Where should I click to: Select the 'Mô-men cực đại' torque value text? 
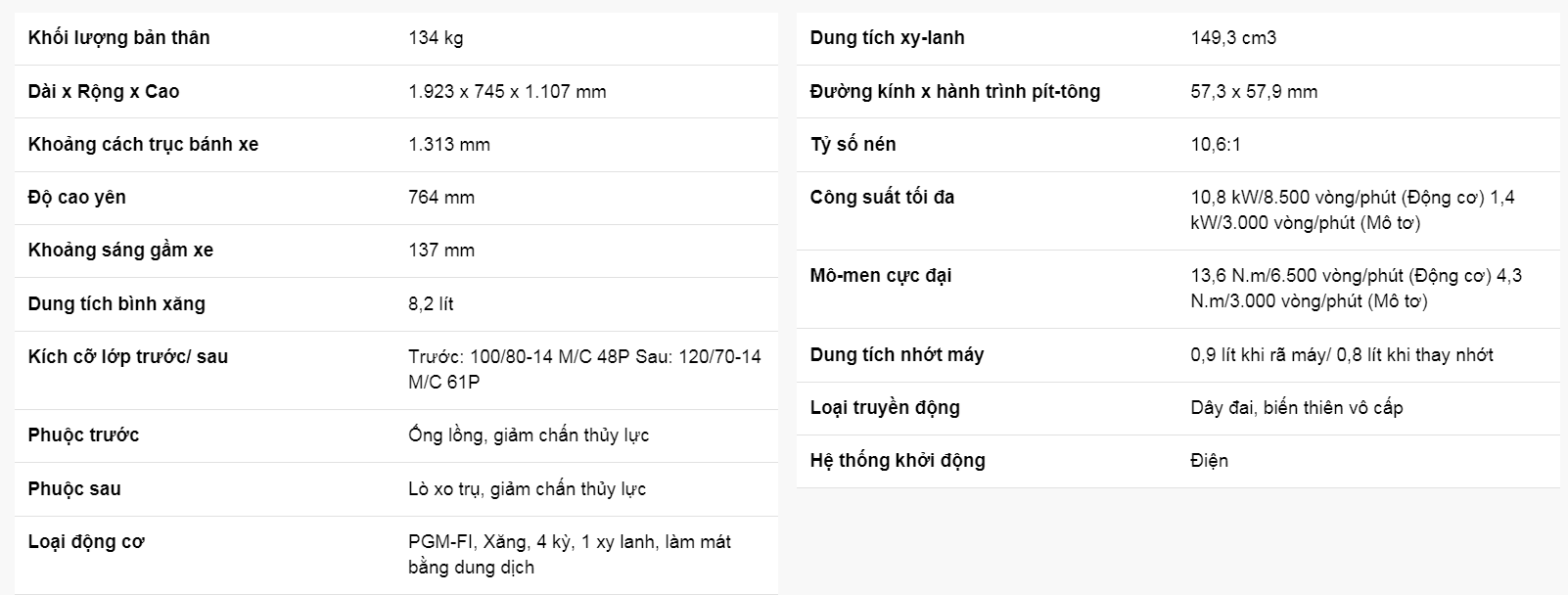[x=1357, y=288]
